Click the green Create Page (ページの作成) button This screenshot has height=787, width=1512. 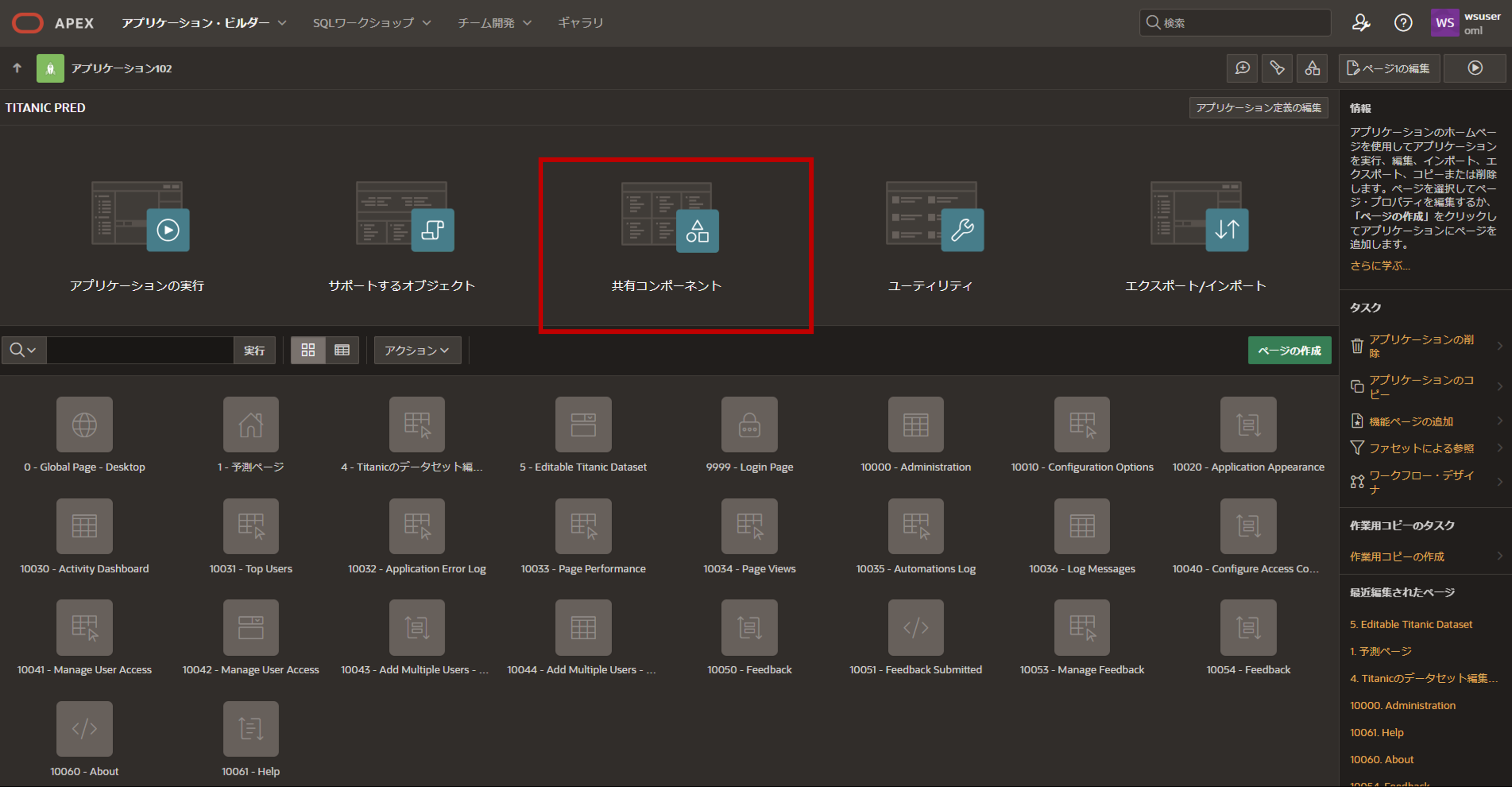point(1289,350)
